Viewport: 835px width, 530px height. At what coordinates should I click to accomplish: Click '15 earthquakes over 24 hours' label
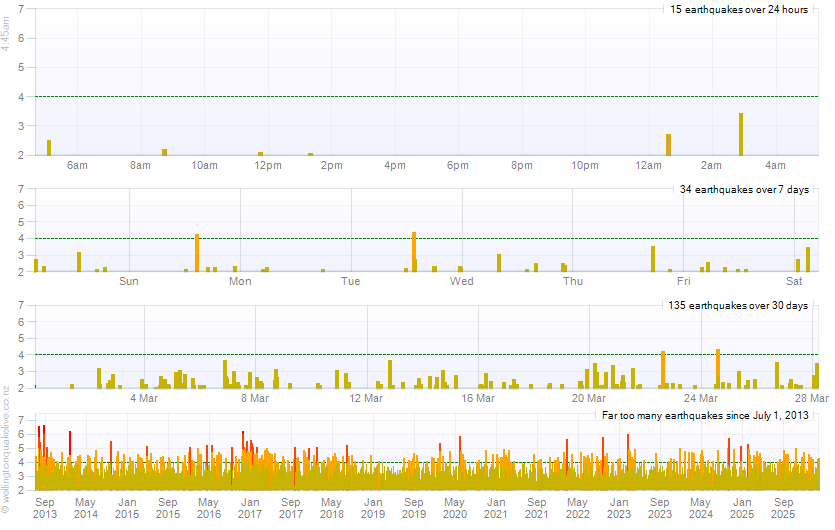coord(738,10)
